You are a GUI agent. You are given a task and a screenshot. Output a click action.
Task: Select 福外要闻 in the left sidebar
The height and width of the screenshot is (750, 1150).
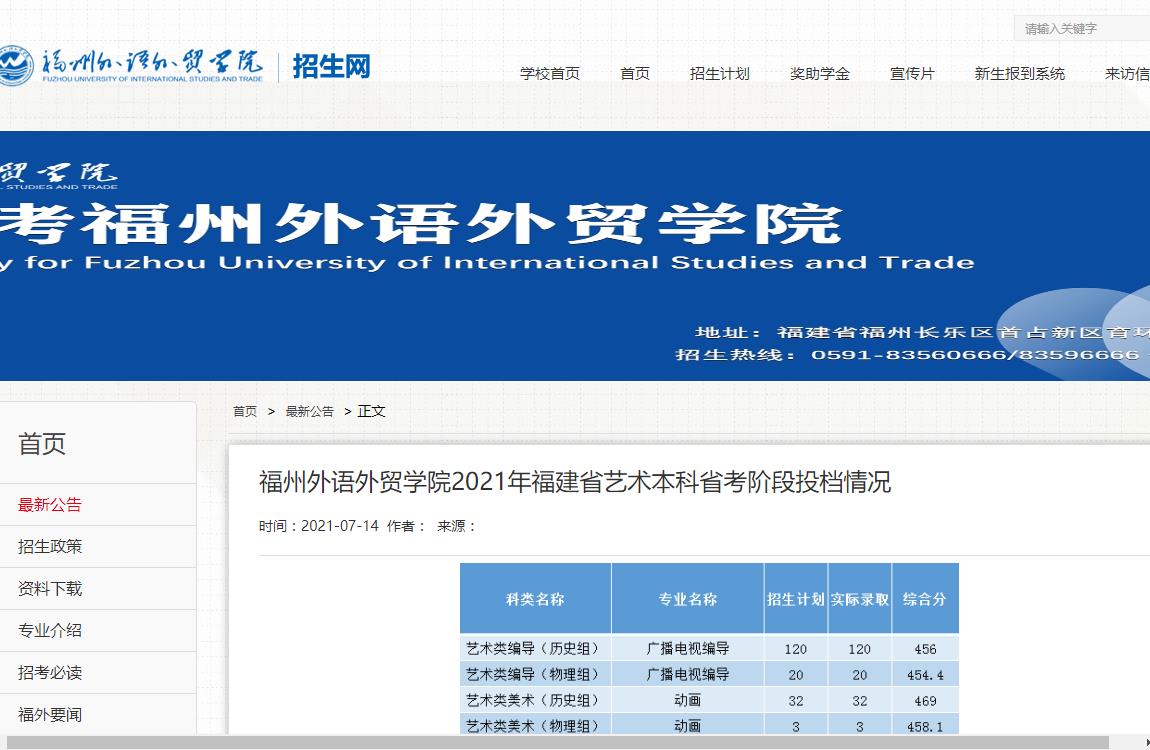(50, 715)
